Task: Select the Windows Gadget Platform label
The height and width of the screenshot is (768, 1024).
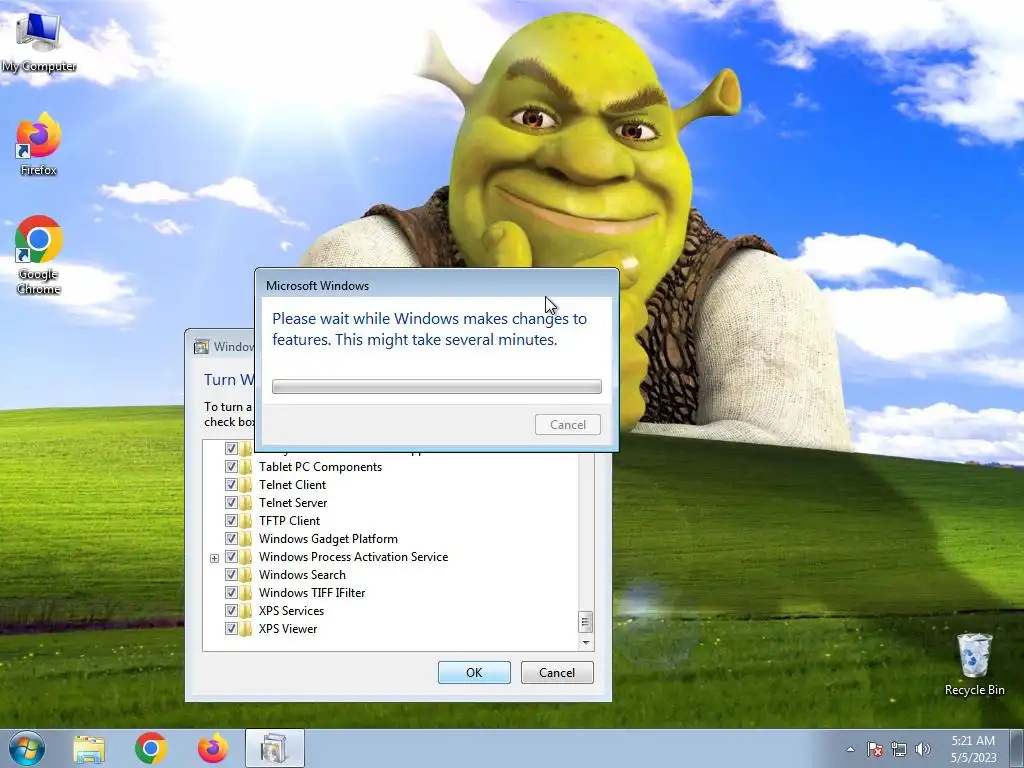Action: [x=328, y=539]
